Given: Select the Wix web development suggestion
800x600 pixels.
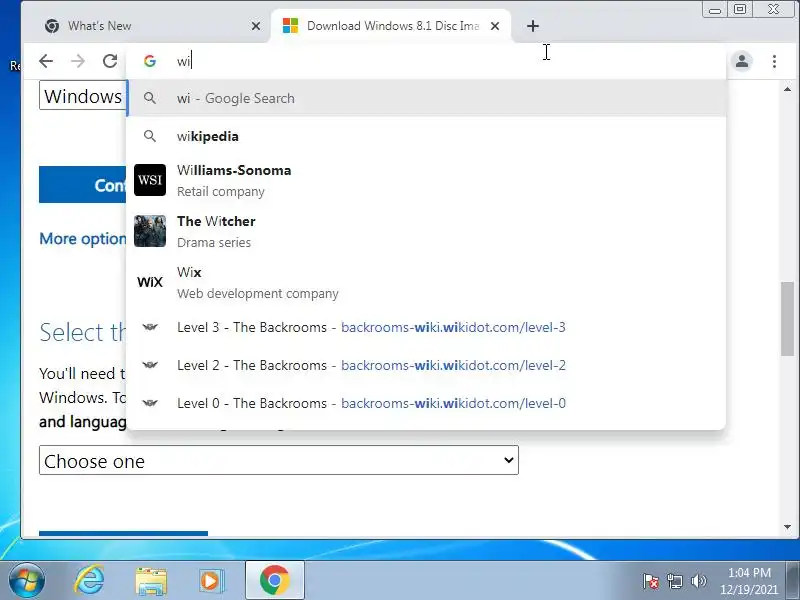Looking at the screenshot, I should (x=426, y=282).
